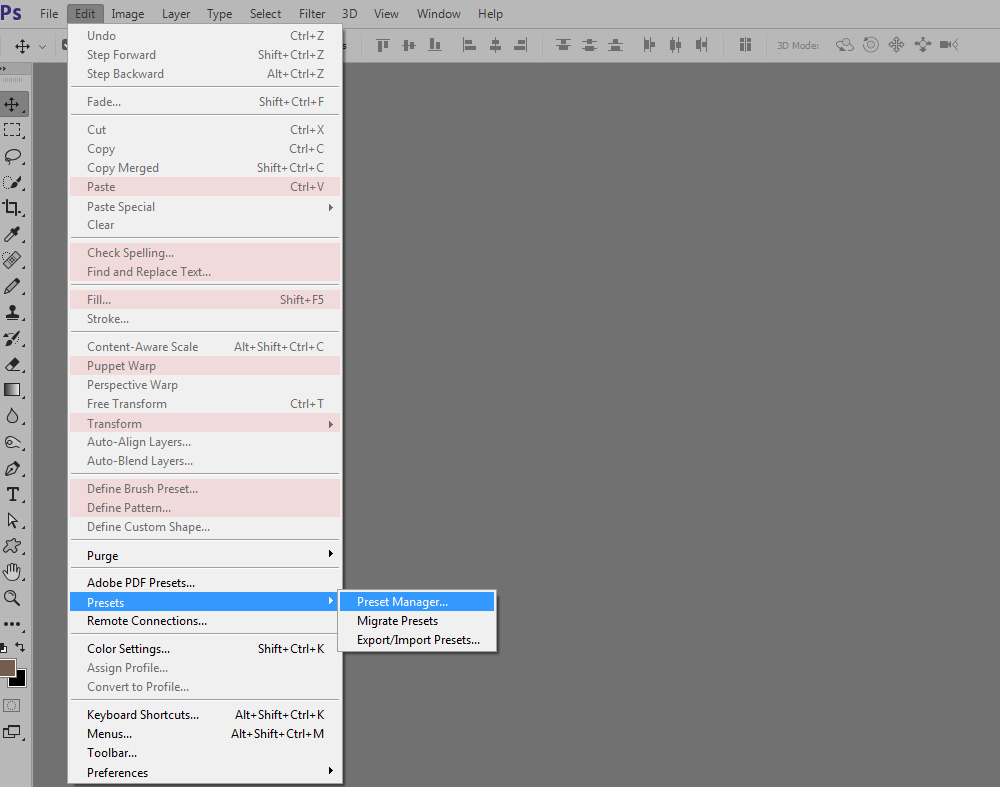Screen dimensions: 1000x787
Task: Select the Gradient tool
Action: click(13, 390)
